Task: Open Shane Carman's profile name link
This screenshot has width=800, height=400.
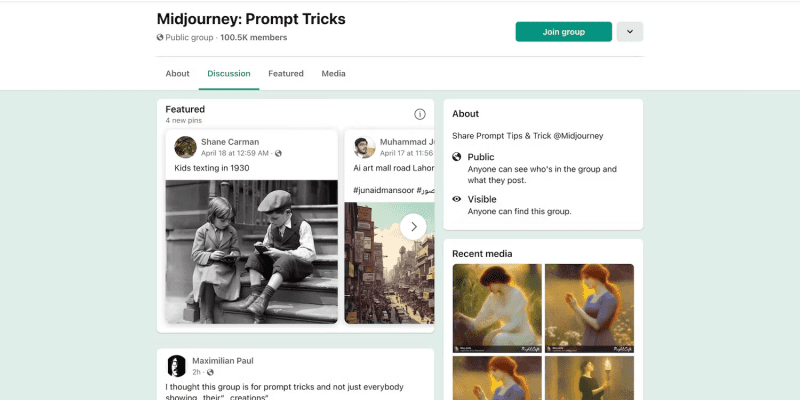Action: [x=230, y=142]
